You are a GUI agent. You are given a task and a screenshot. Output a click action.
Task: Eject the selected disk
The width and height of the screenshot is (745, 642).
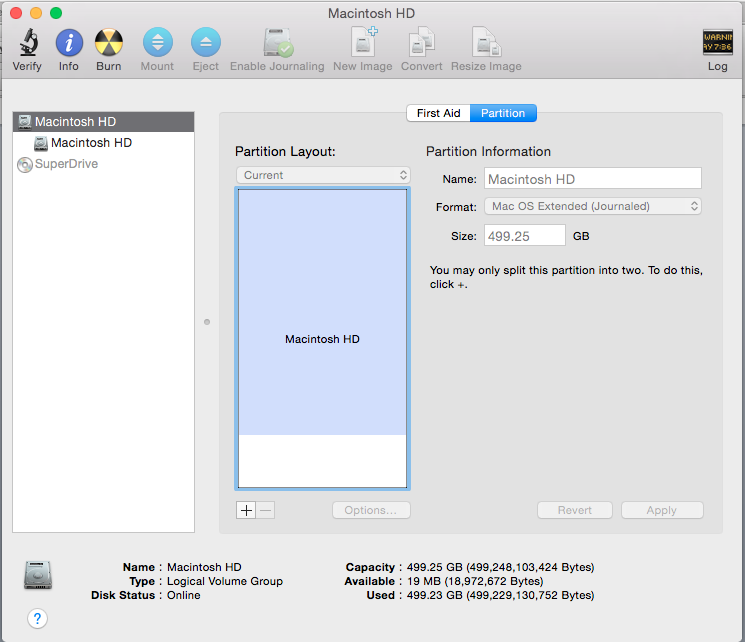click(x=205, y=43)
